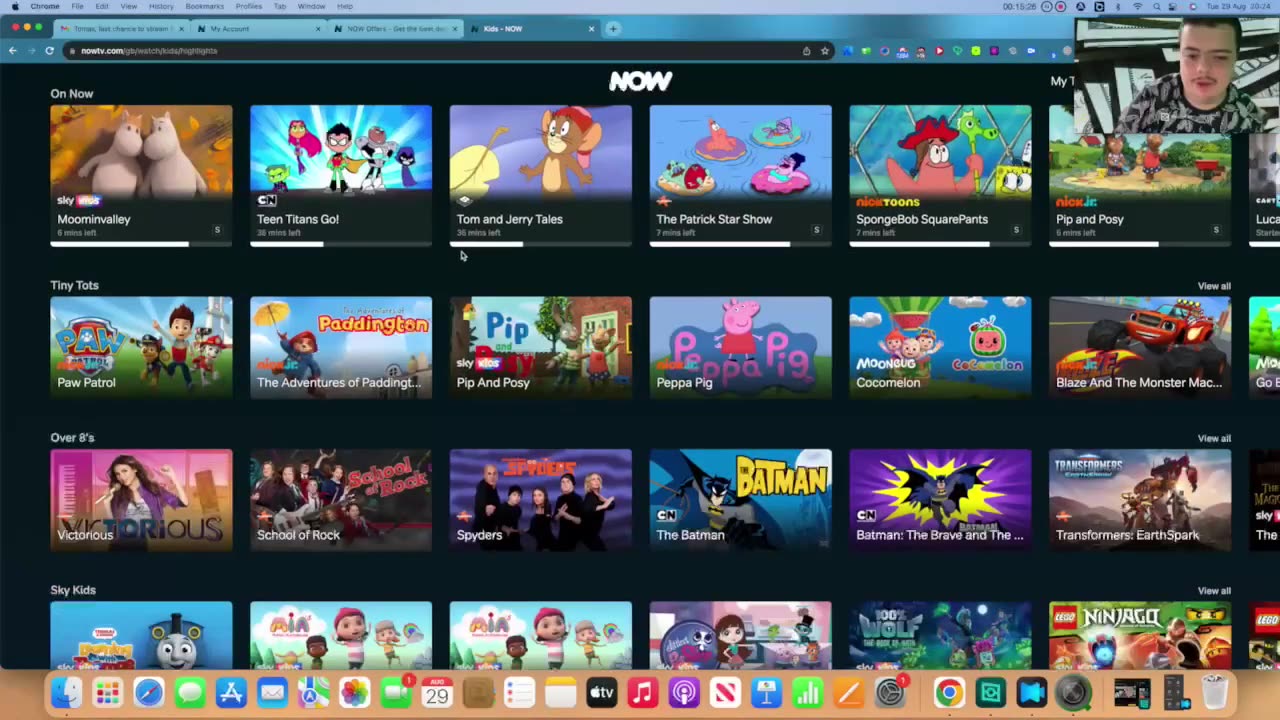Screen dimensions: 1280x720
Task: Open School of Rock tile
Action: click(341, 500)
